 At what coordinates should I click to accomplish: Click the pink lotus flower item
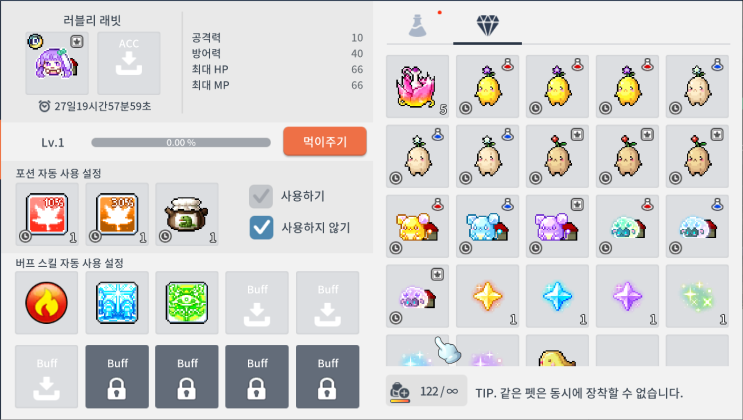[417, 86]
